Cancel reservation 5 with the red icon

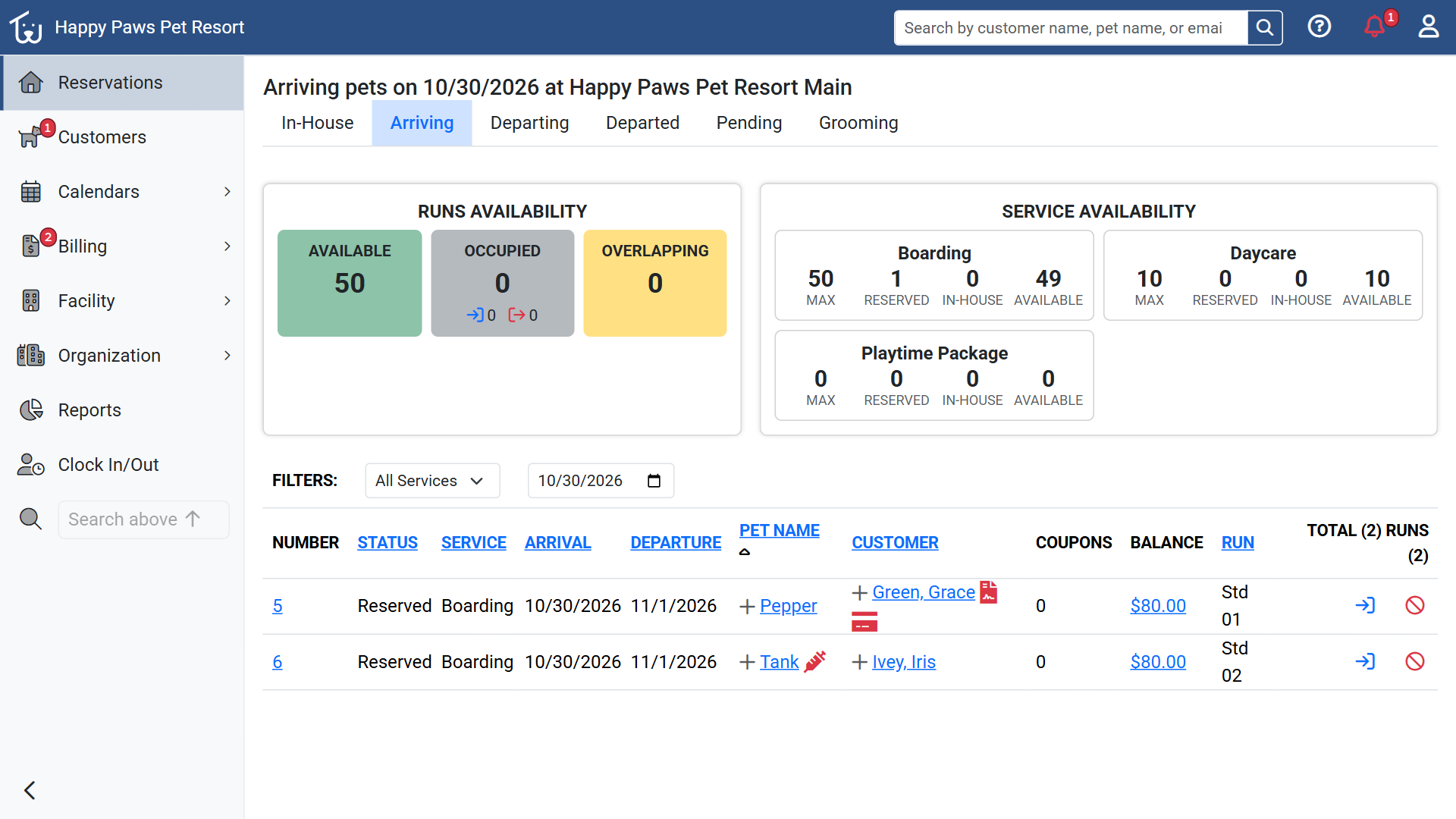1415,606
